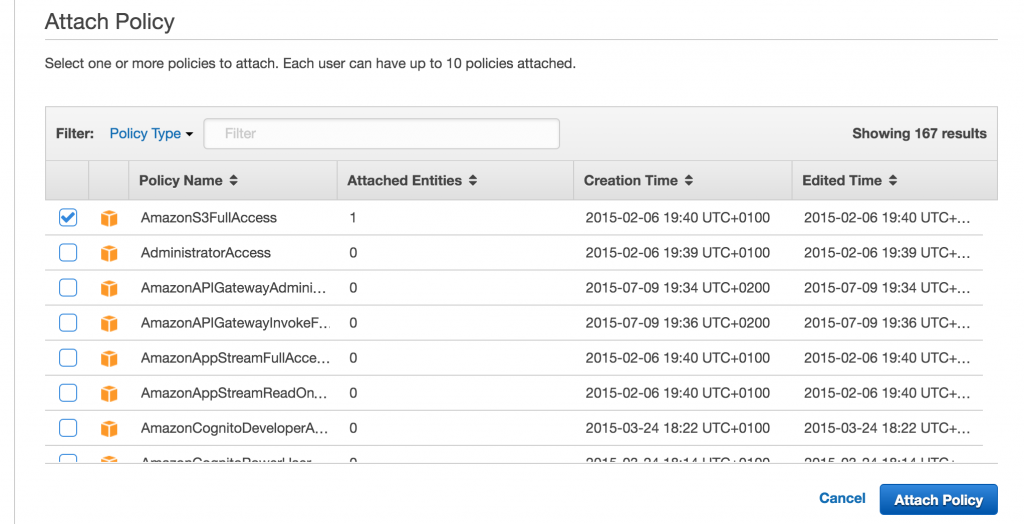Screen dimensions: 1024x524
Task: Click the Attach Policy button
Action: click(x=938, y=500)
